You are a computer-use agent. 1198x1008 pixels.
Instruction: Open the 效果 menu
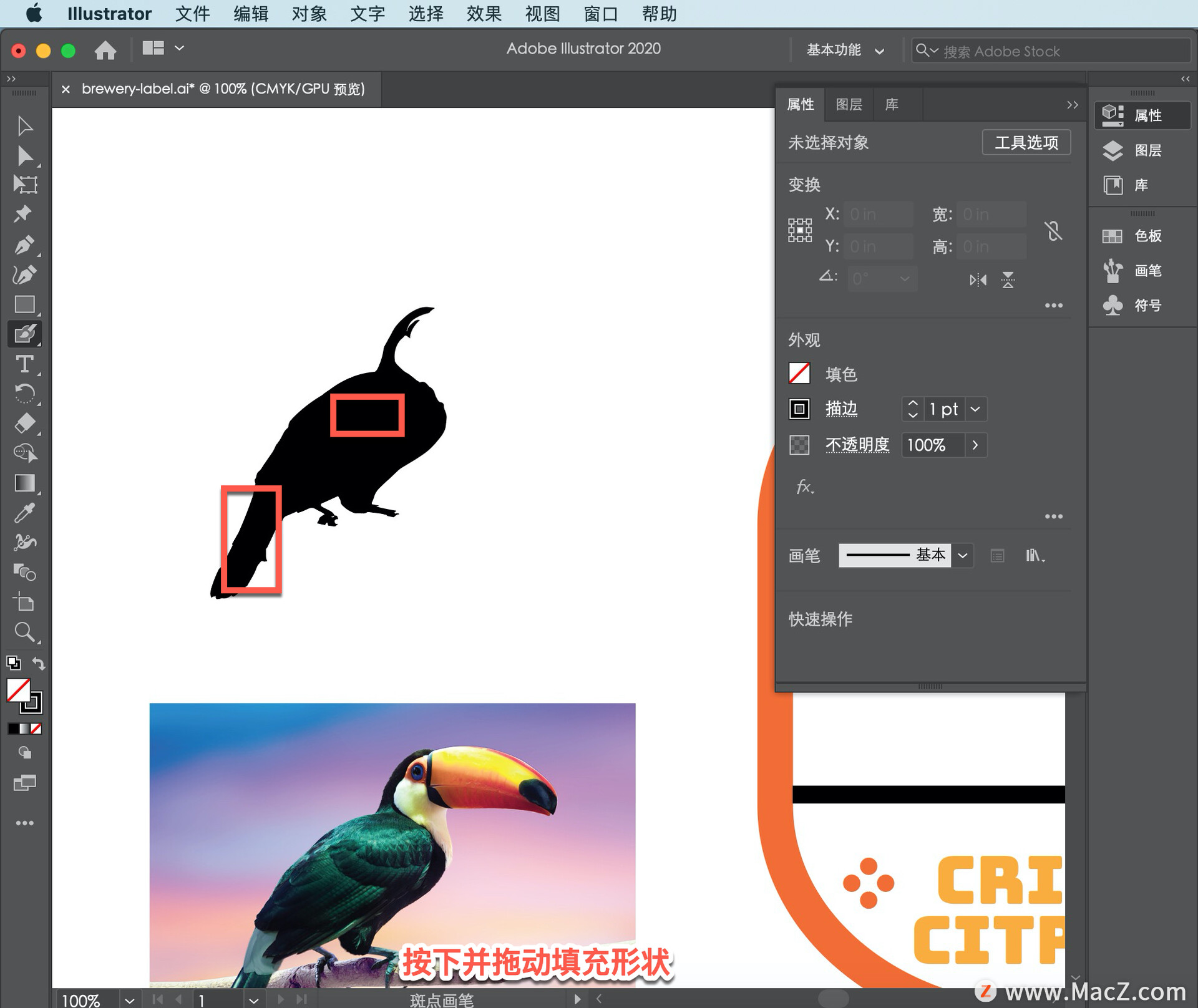(x=484, y=14)
